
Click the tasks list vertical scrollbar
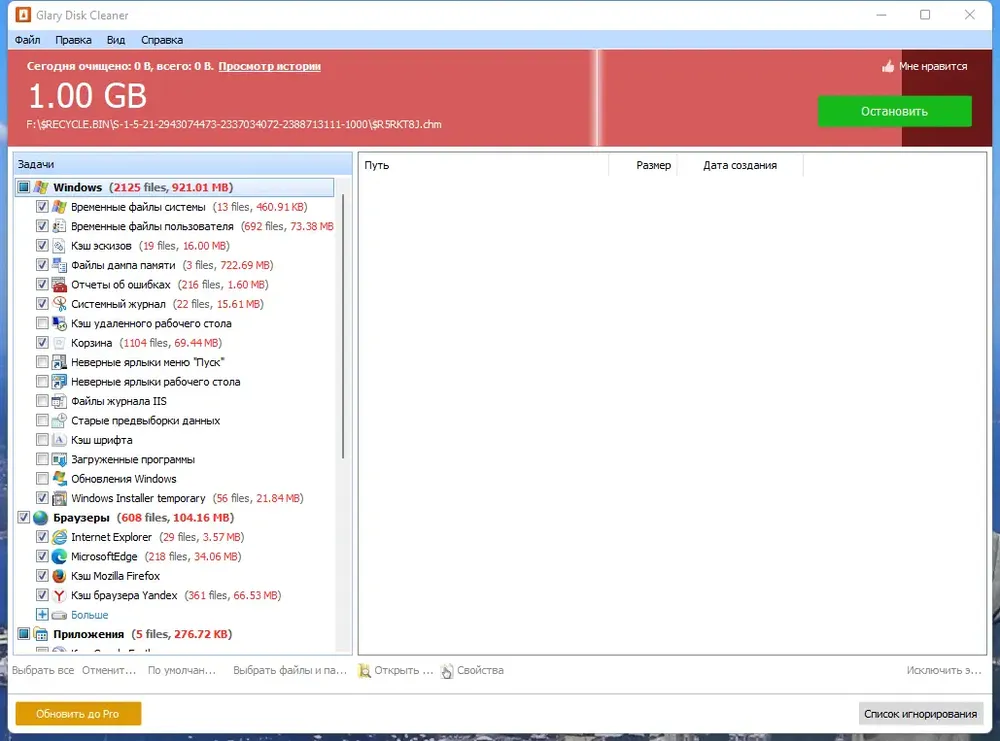tap(343, 327)
